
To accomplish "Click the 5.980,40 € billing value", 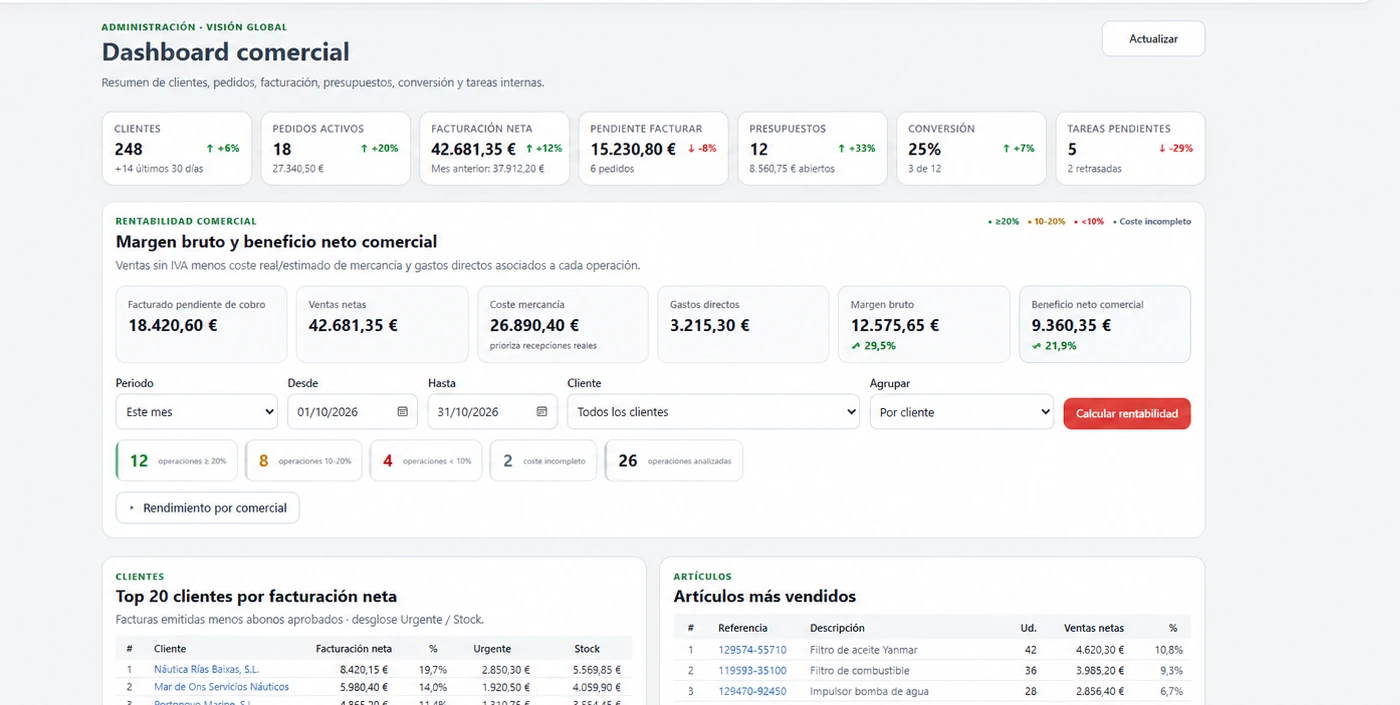I will pyautogui.click(x=364, y=687).
